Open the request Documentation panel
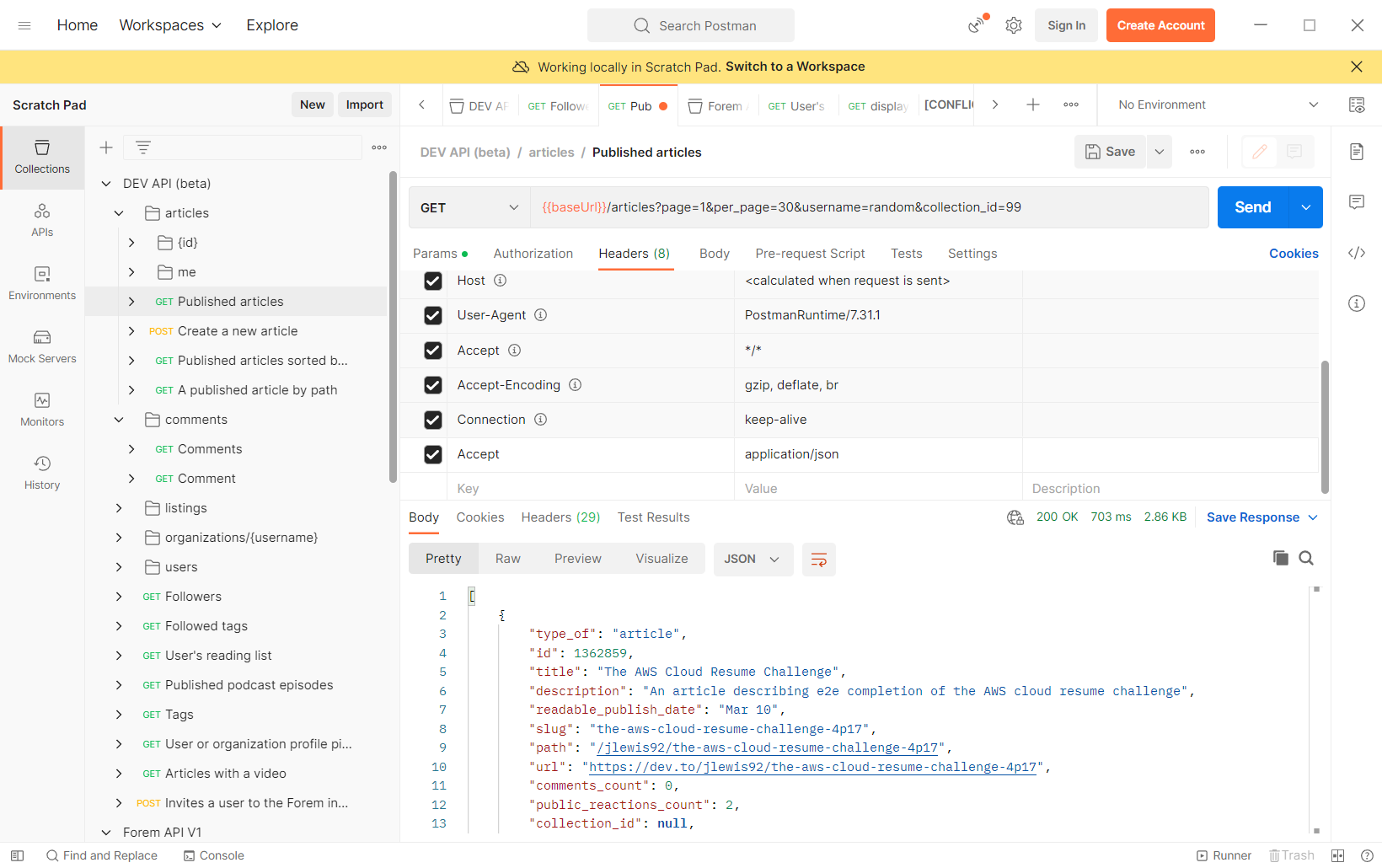The height and width of the screenshot is (868, 1382). click(x=1357, y=152)
